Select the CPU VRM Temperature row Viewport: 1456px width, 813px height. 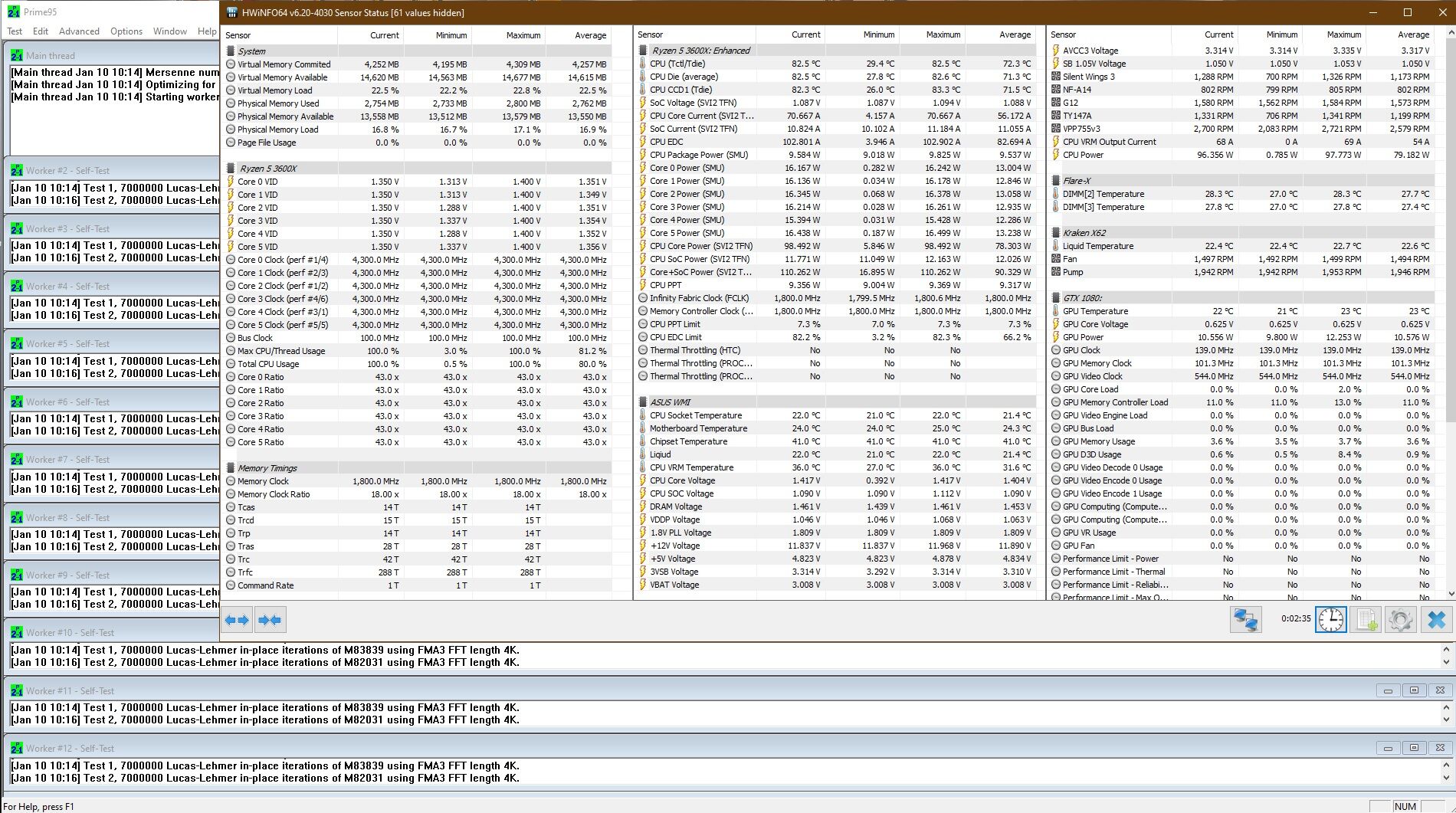coord(836,467)
